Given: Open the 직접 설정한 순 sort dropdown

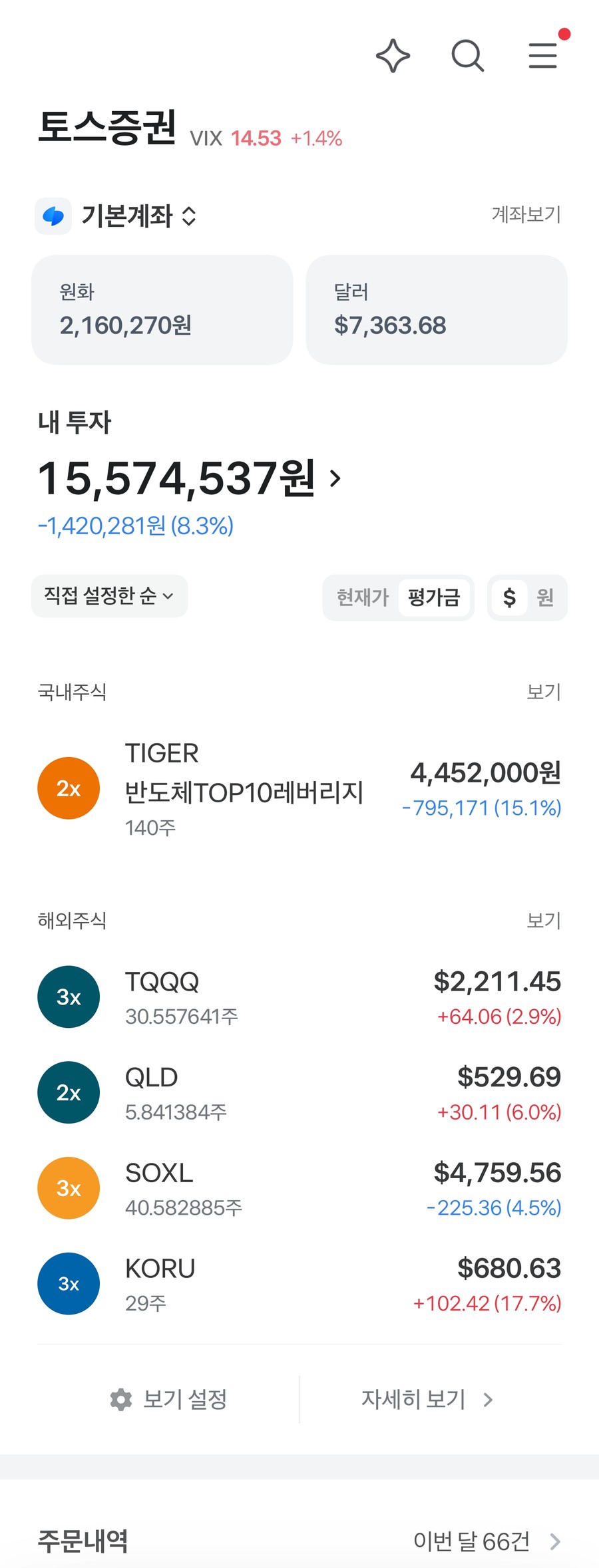Looking at the screenshot, I should coord(109,596).
